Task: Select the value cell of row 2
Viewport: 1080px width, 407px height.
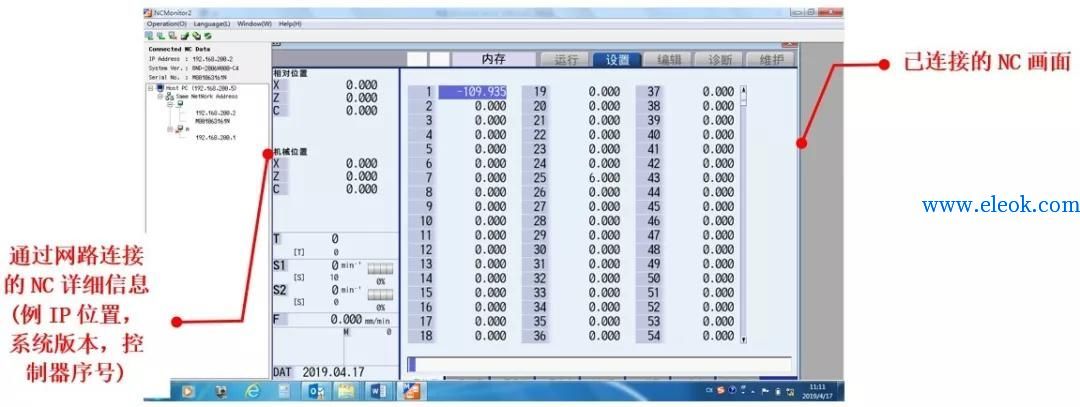Action: tap(490, 106)
